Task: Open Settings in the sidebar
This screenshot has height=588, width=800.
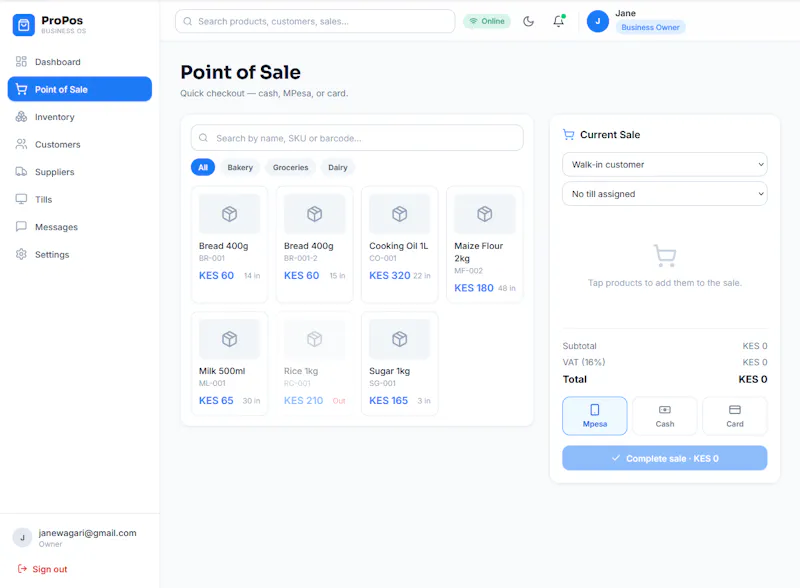Action: (80, 255)
